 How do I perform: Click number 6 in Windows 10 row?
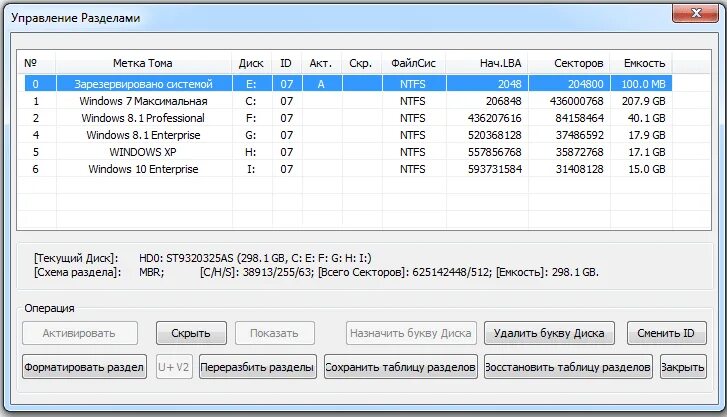pos(36,169)
